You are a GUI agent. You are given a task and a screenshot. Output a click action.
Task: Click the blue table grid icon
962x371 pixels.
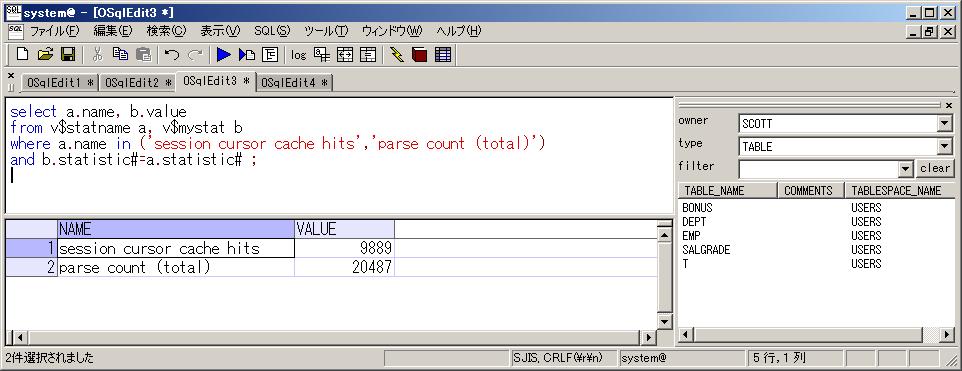[x=442, y=55]
